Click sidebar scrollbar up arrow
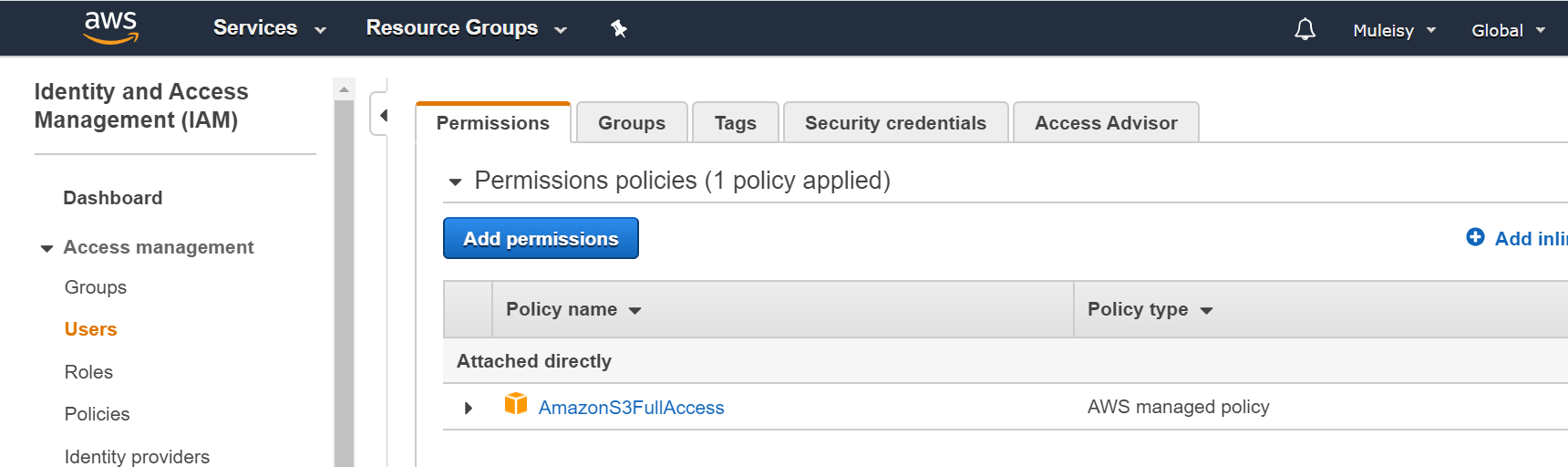Image resolution: width=1568 pixels, height=467 pixels. click(344, 89)
